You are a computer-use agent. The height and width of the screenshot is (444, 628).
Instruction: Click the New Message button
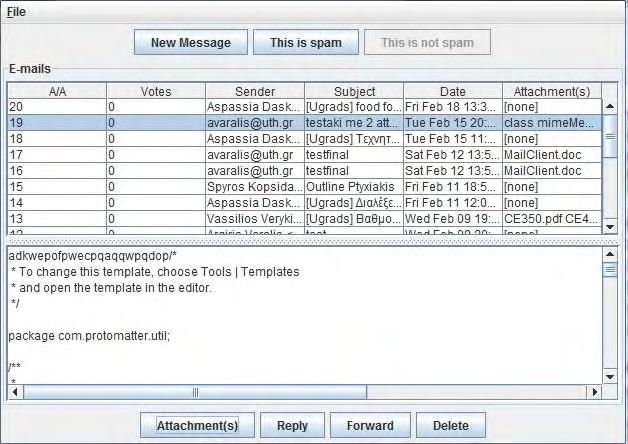(x=191, y=42)
